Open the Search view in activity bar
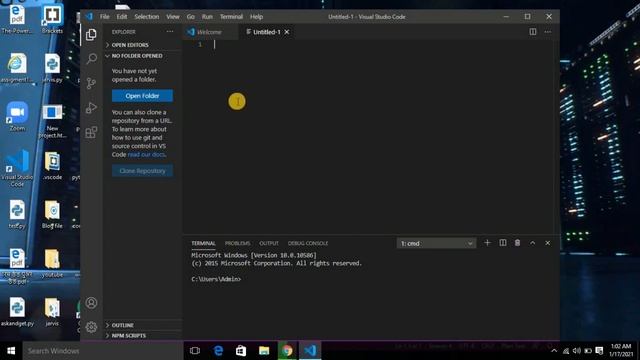Screen dimensions: 640x360 pyautogui.click(x=91, y=59)
